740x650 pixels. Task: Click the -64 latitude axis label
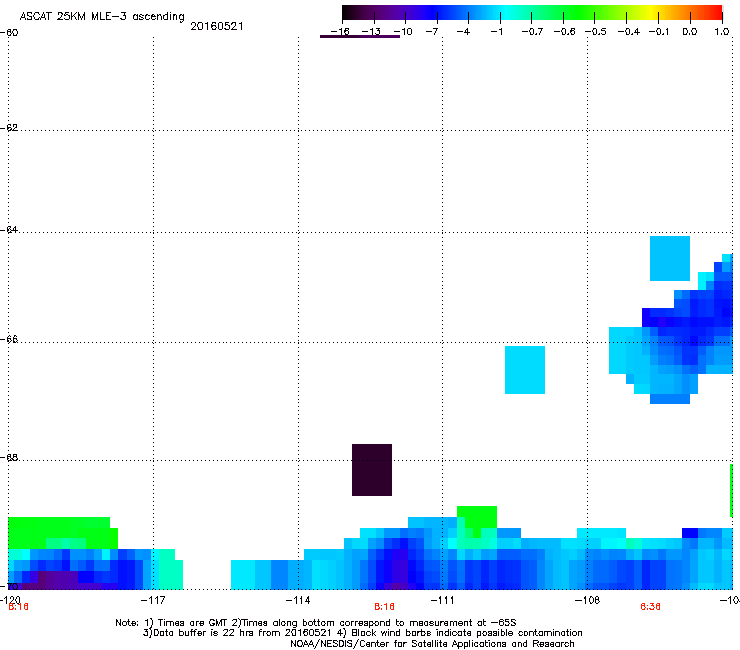click(x=9, y=230)
